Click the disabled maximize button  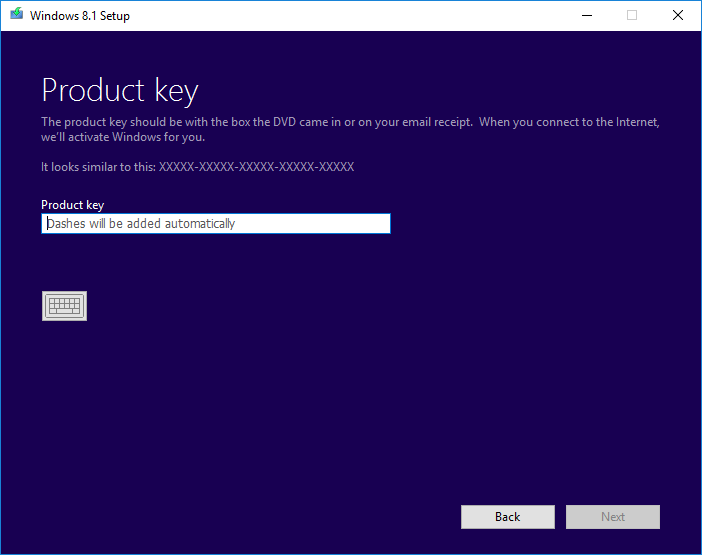tap(632, 15)
